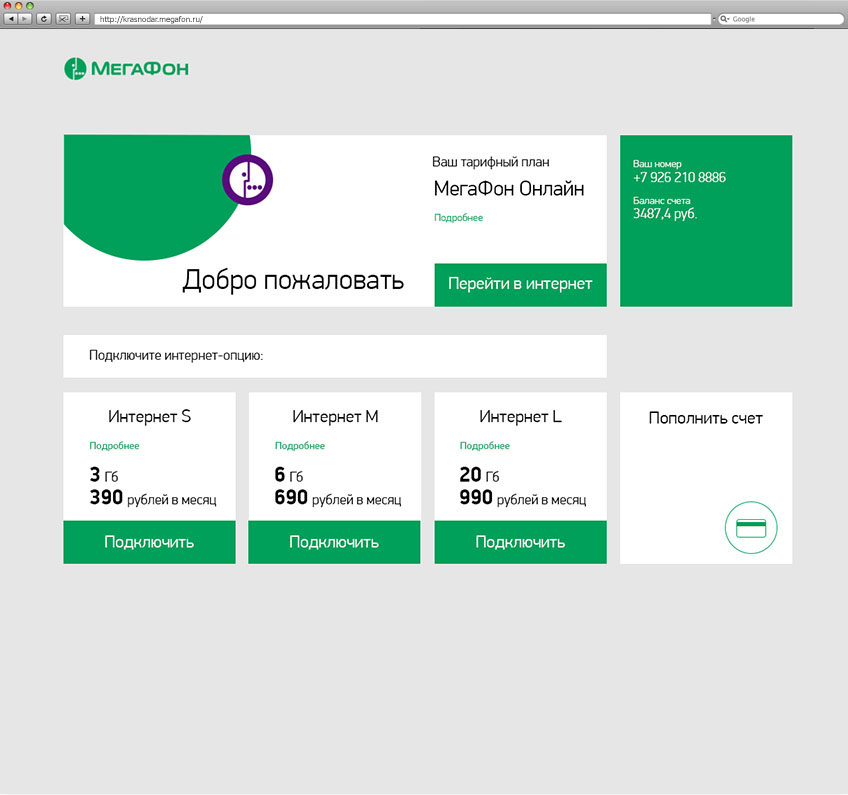Click Подключить button for Интернет S
848x795 pixels.
[x=149, y=542]
